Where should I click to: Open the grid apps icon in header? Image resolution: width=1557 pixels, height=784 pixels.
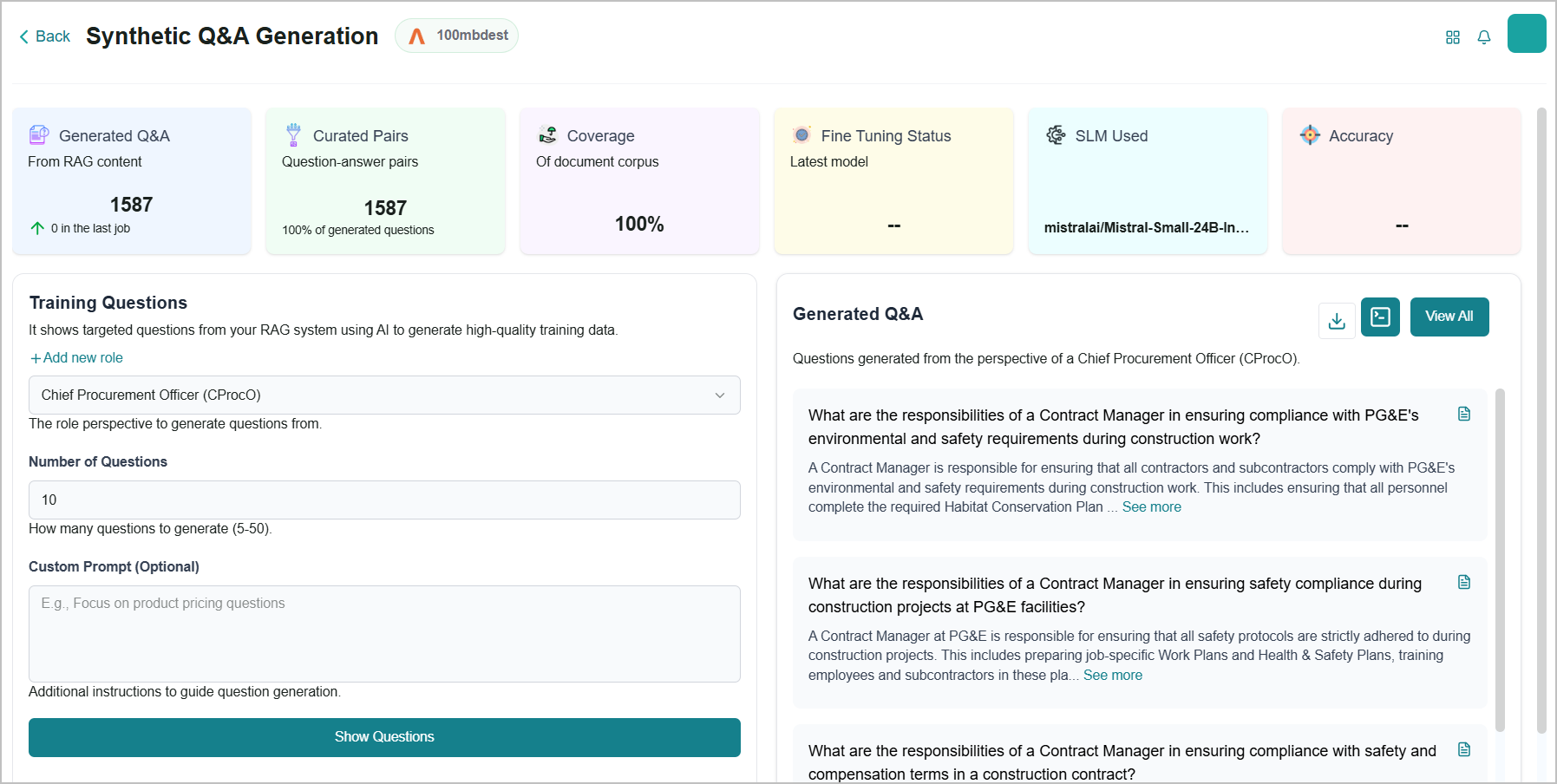pyautogui.click(x=1453, y=37)
